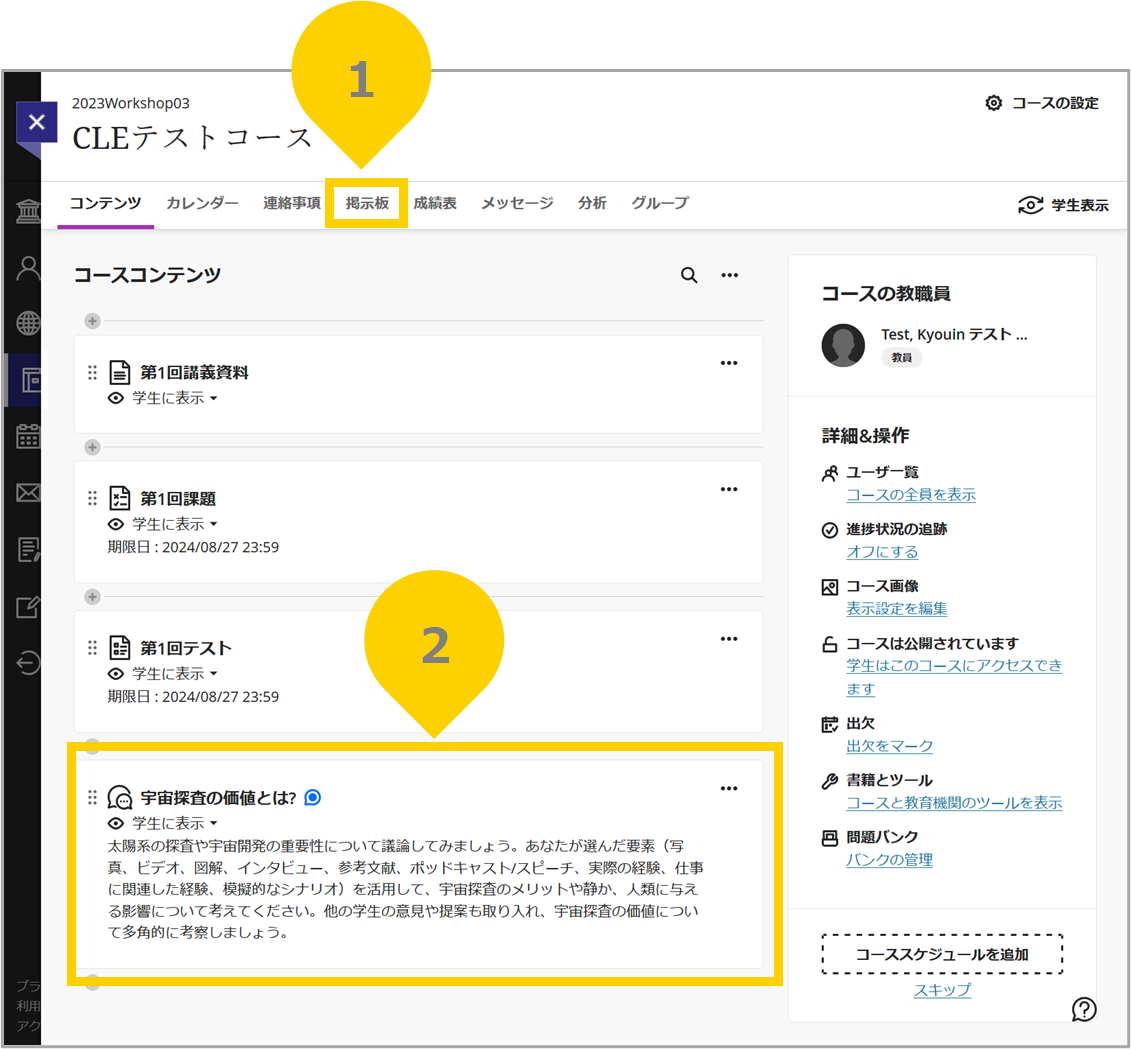Open the sidebar Messages envelope icon
This screenshot has height=1049, width=1131.
[x=28, y=493]
